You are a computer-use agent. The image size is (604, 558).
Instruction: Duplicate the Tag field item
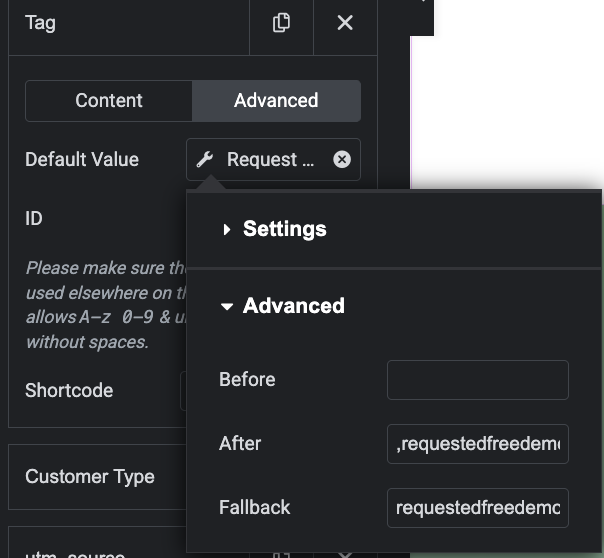pos(281,22)
